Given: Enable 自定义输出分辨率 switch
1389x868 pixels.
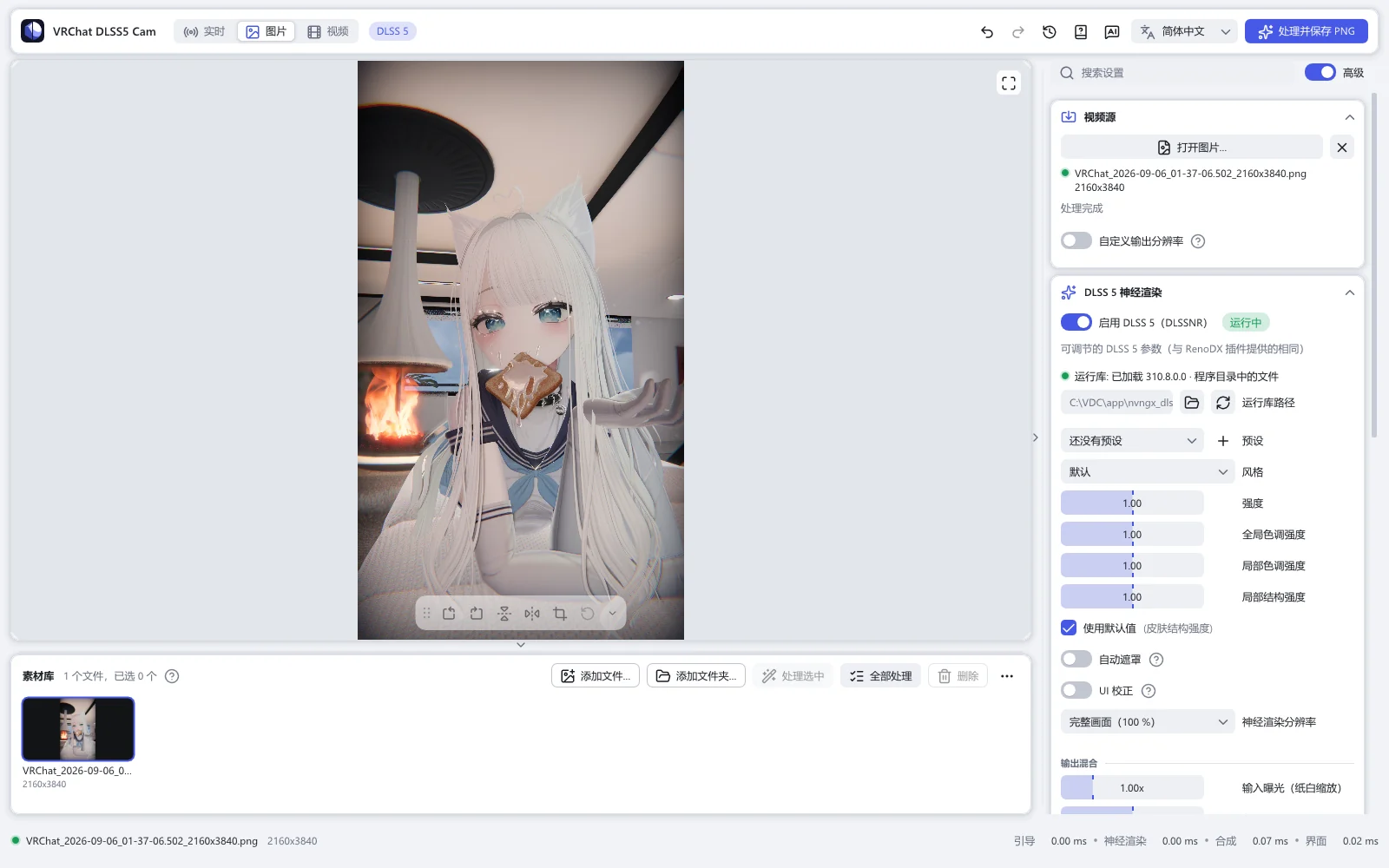Looking at the screenshot, I should click(1076, 240).
